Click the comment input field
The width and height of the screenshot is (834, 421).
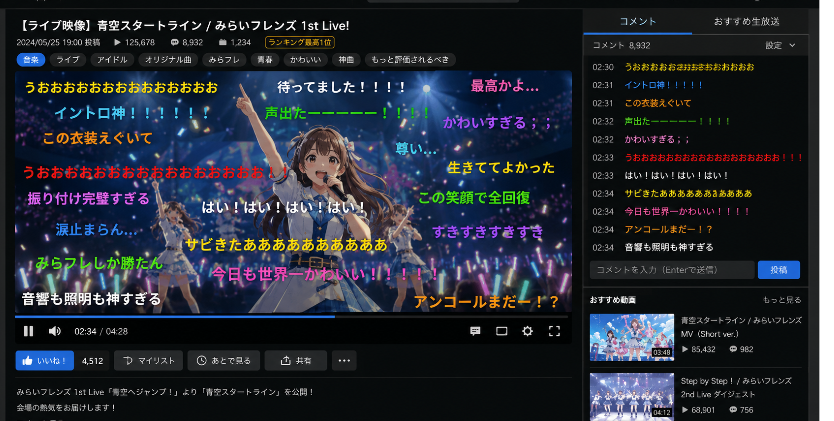(672, 270)
